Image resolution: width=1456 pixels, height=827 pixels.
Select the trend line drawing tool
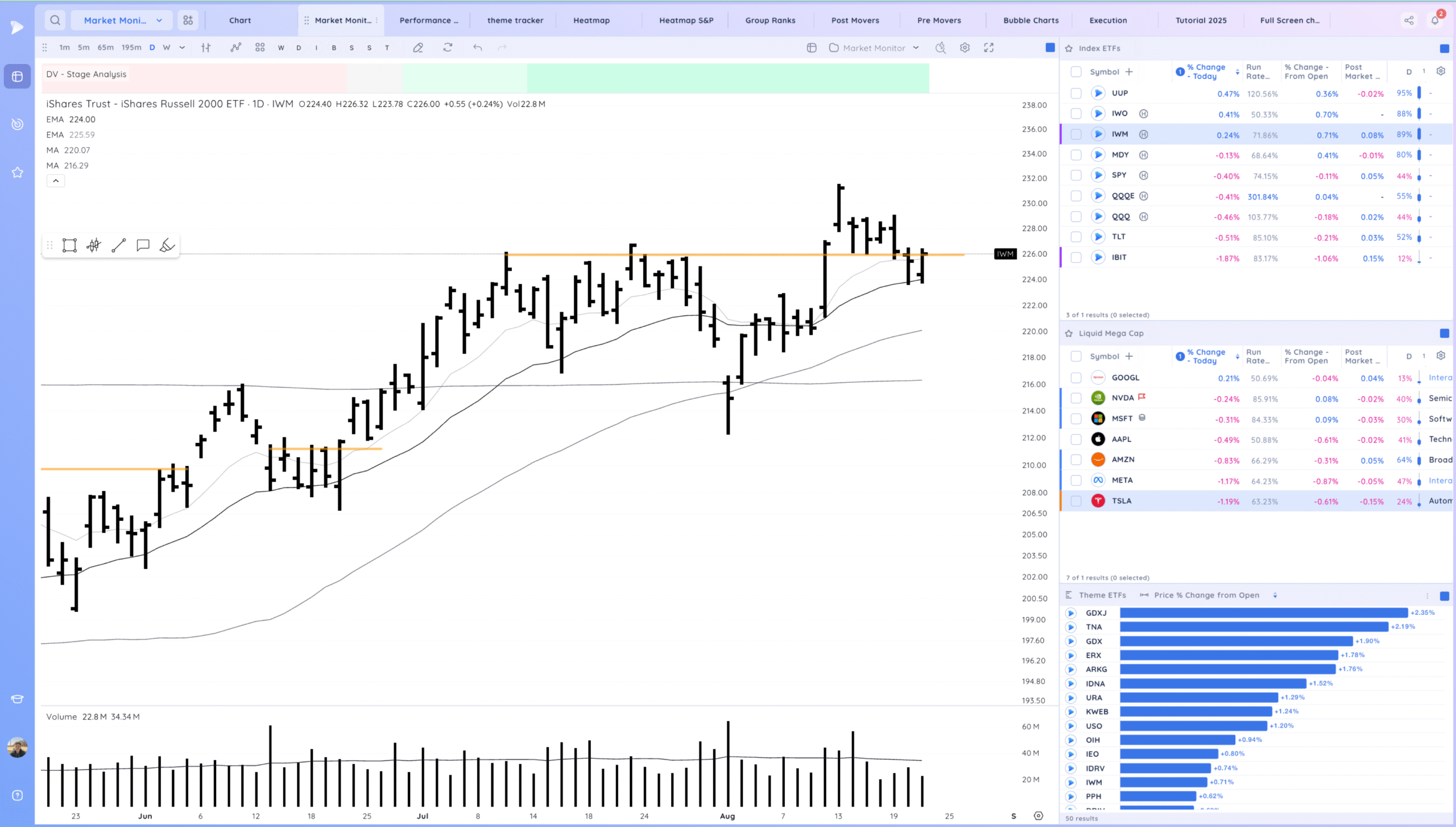point(118,245)
